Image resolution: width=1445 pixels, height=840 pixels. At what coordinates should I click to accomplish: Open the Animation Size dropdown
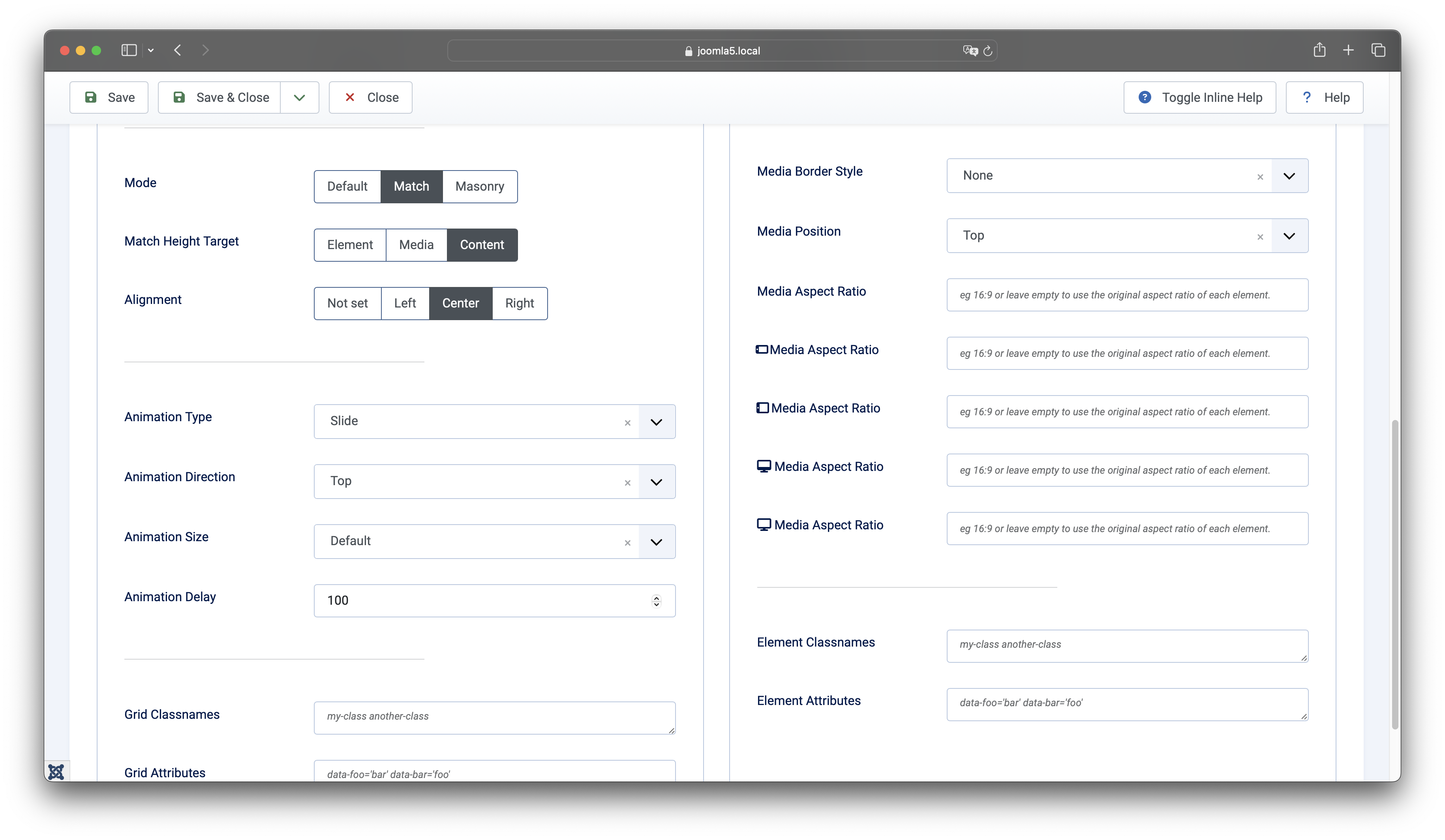tap(657, 542)
